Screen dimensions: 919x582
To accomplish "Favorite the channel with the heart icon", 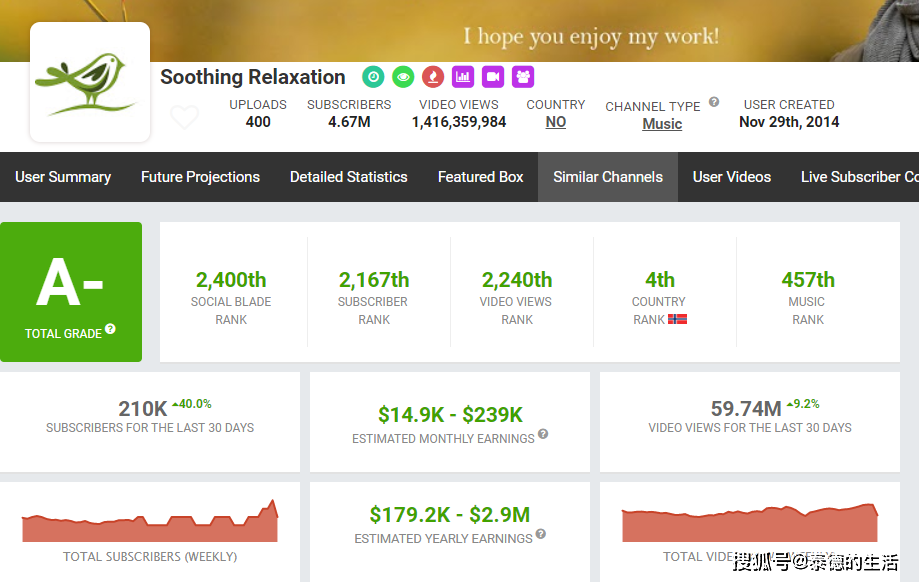I will point(185,117).
